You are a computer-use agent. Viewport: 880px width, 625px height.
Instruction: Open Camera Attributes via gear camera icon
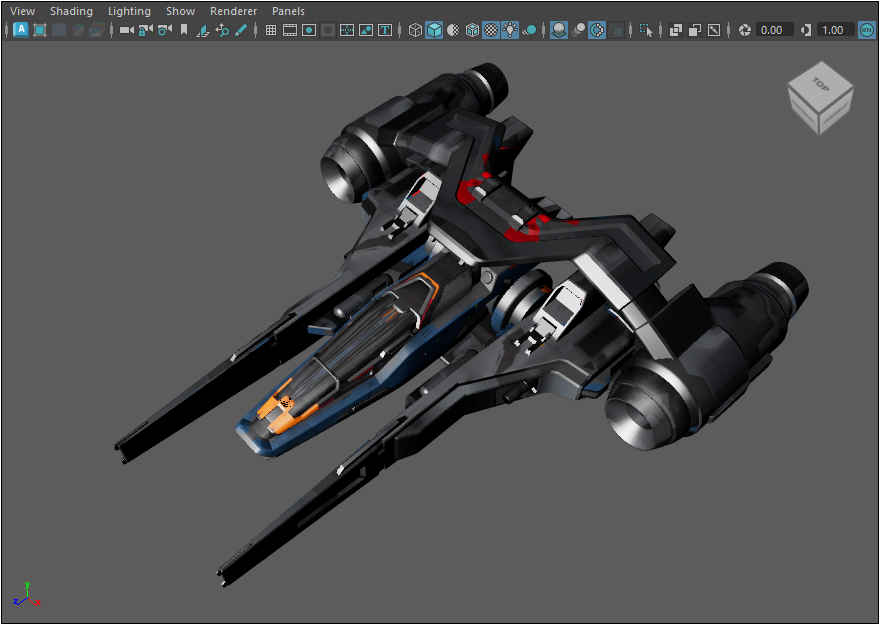point(165,30)
